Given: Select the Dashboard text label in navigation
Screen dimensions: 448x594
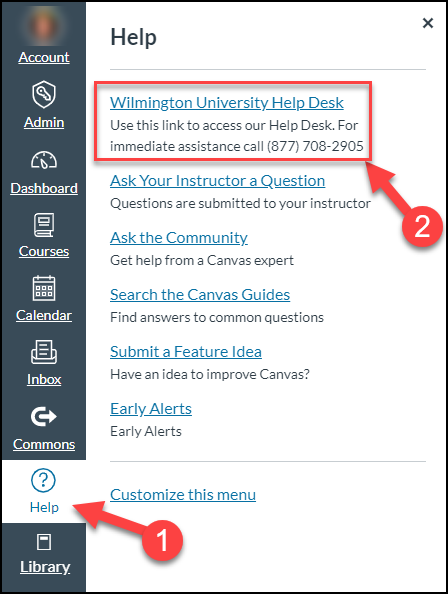Looking at the screenshot, I should [44, 188].
